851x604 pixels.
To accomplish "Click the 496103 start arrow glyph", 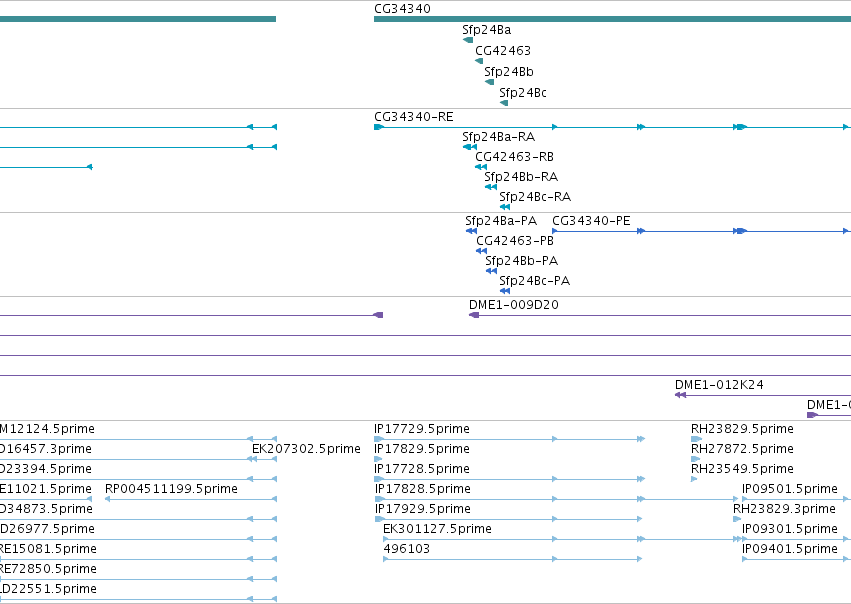I will pyautogui.click(x=386, y=559).
